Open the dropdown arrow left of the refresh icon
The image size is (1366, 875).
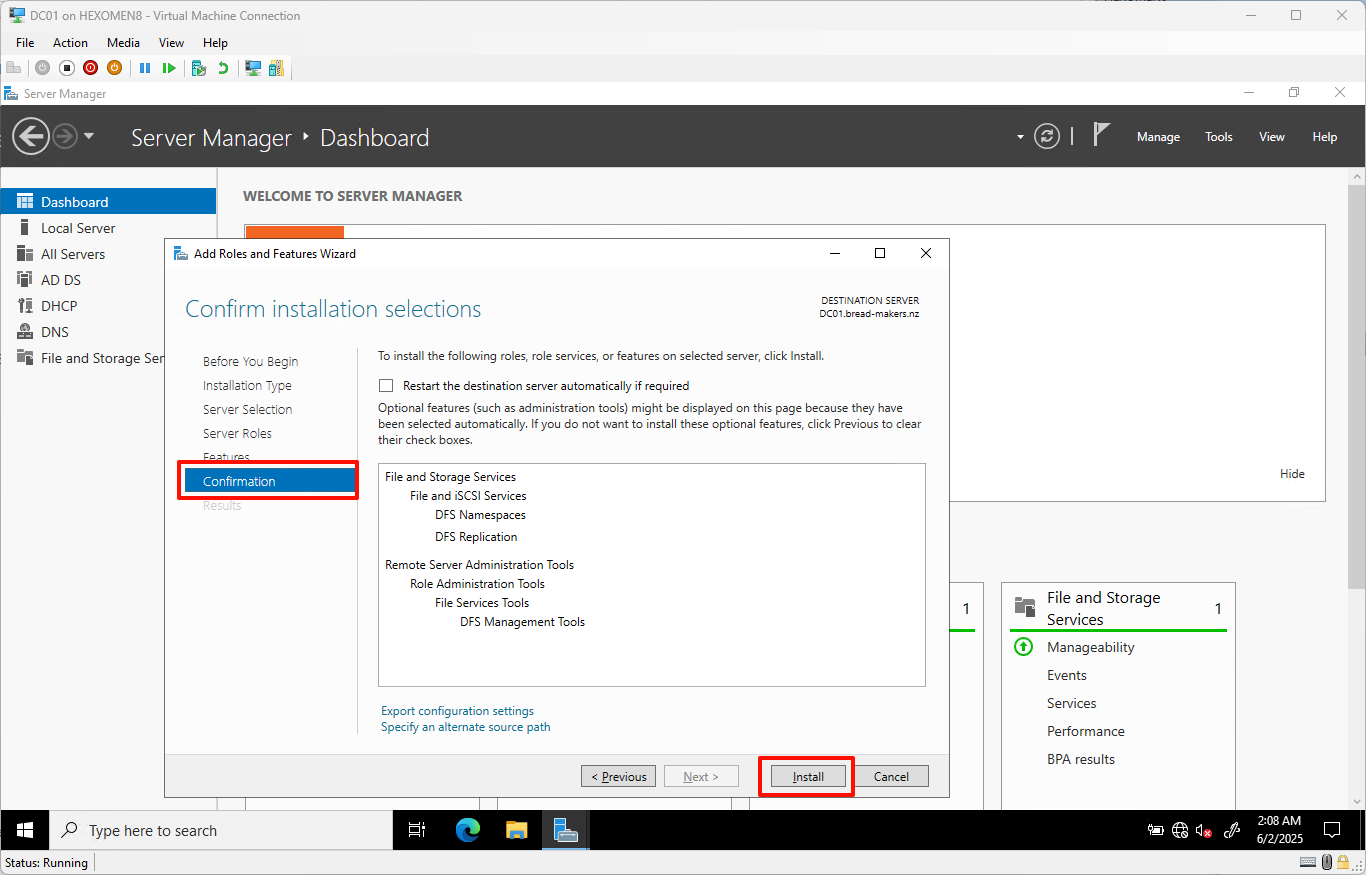(1019, 136)
